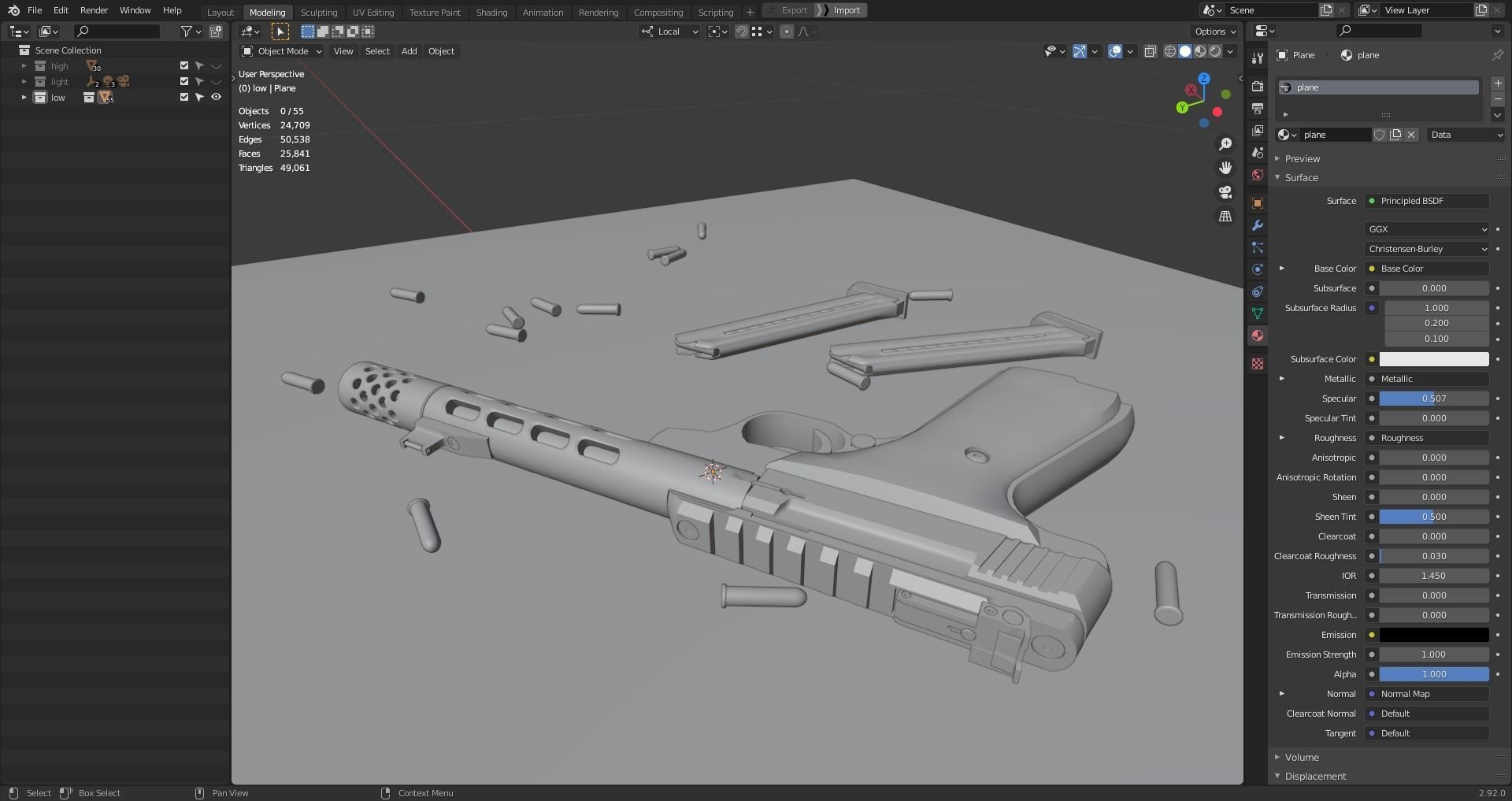Switch to wireframe viewport shading
Image resolution: width=1512 pixels, height=801 pixels.
[x=1170, y=51]
